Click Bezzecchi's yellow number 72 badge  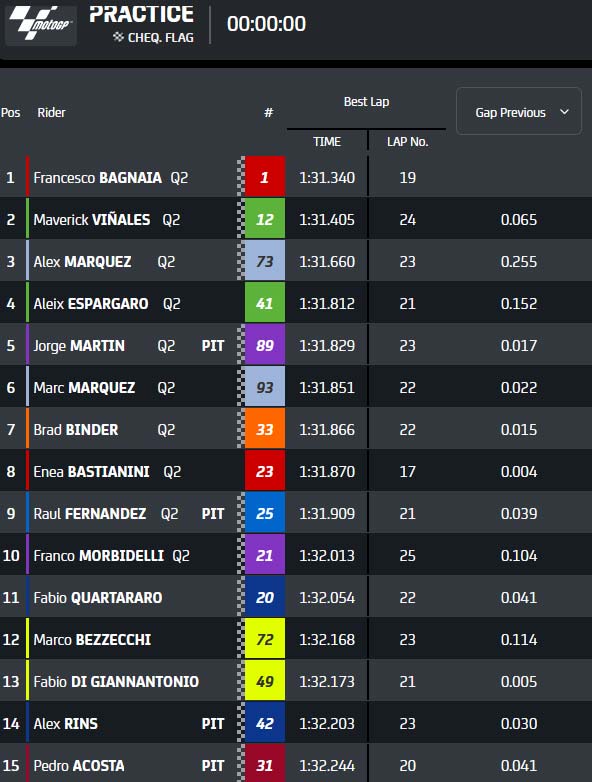[x=265, y=639]
